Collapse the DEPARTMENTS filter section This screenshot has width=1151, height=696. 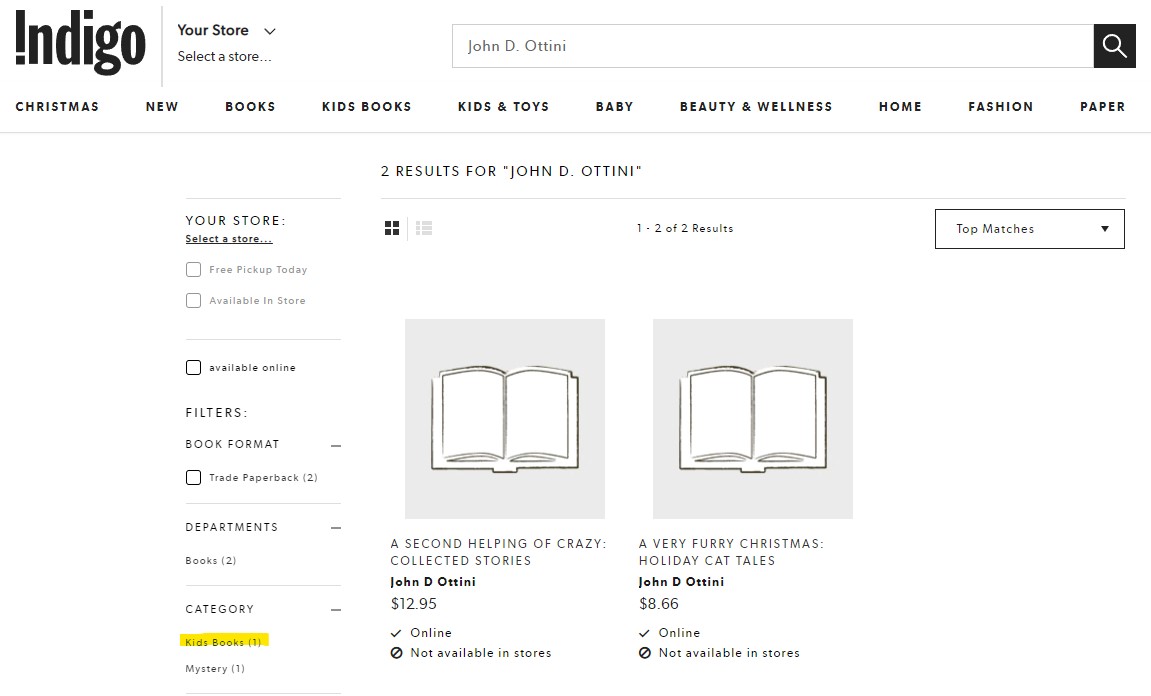pyautogui.click(x=335, y=527)
